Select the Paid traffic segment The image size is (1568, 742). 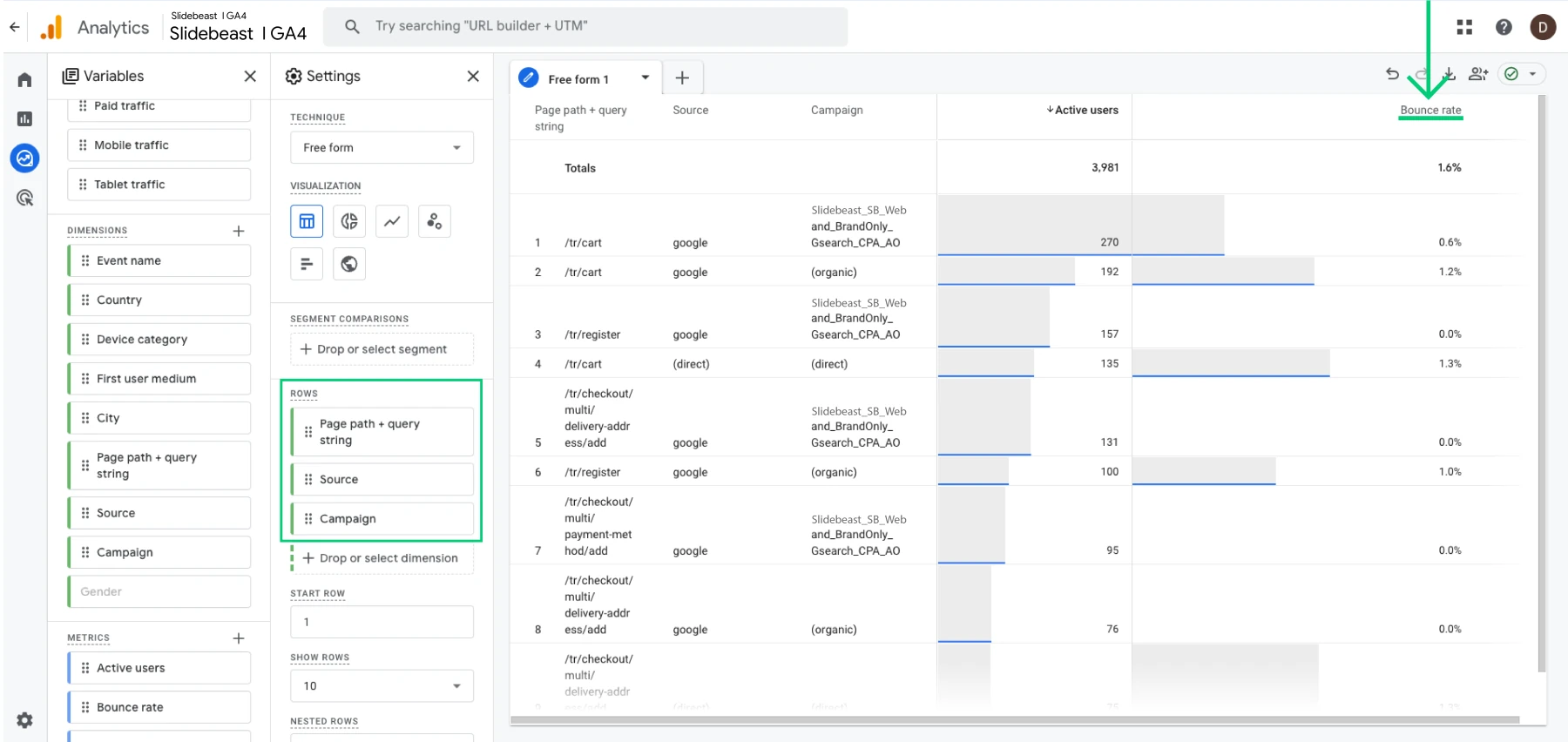coord(159,107)
